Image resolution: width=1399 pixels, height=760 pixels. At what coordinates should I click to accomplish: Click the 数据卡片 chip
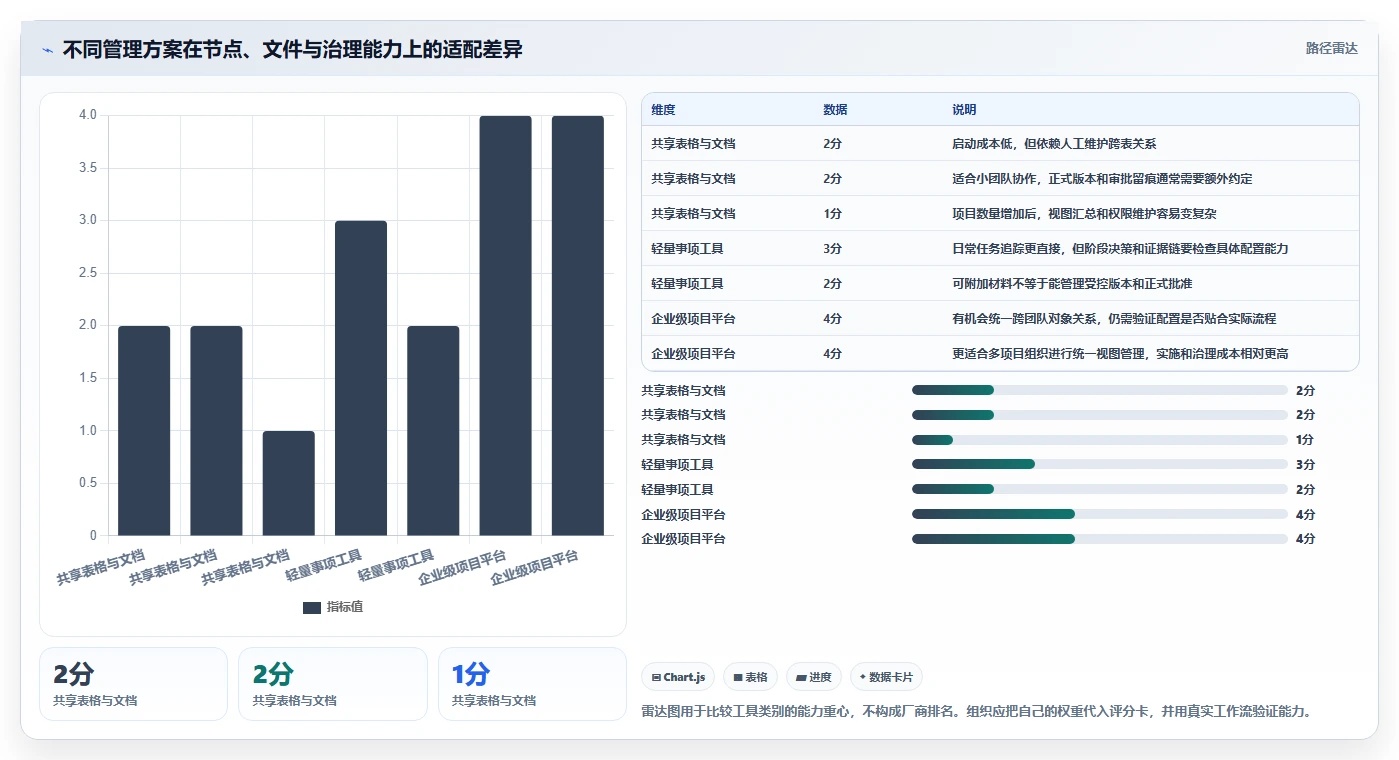pos(887,677)
